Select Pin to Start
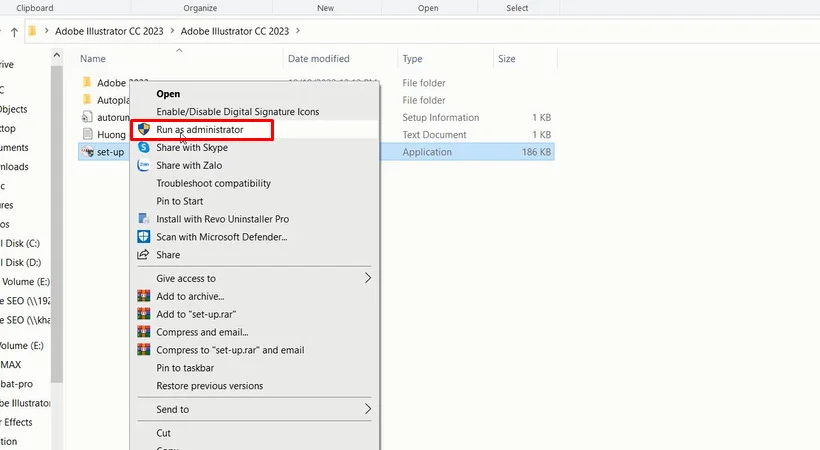This screenshot has width=820, height=450. point(179,201)
